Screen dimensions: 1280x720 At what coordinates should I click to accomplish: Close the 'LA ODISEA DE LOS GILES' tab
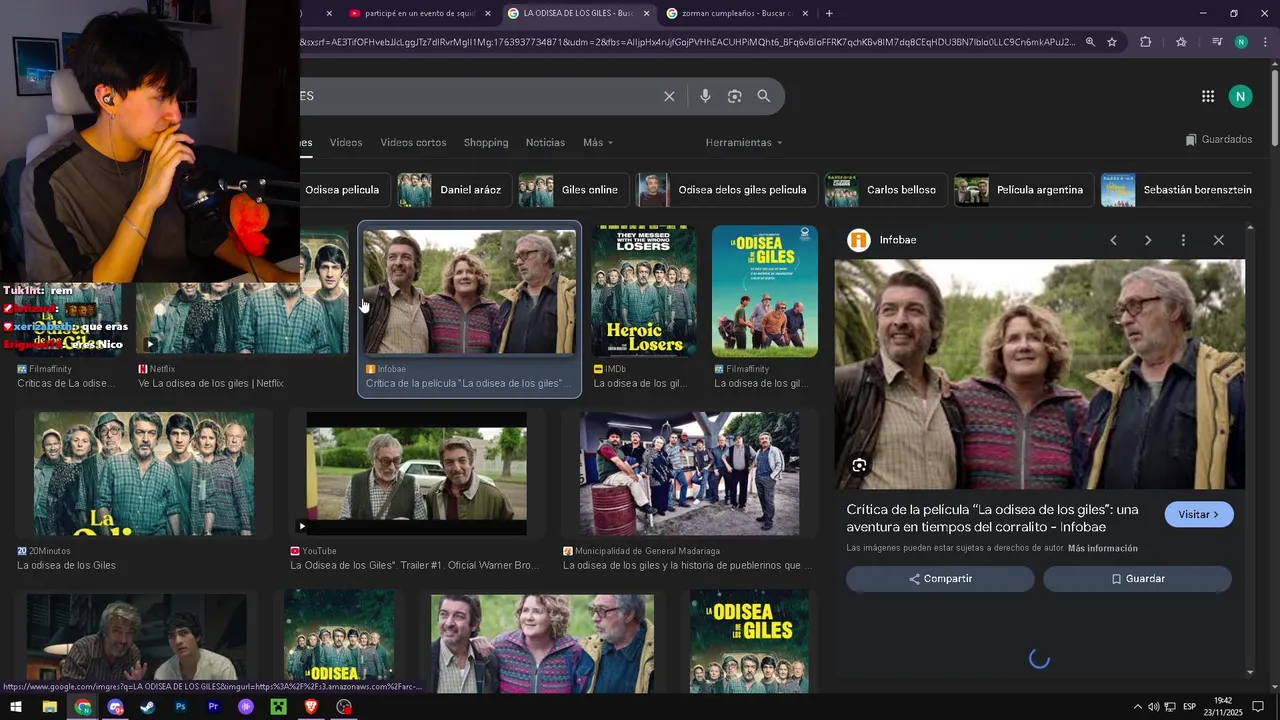pos(646,13)
